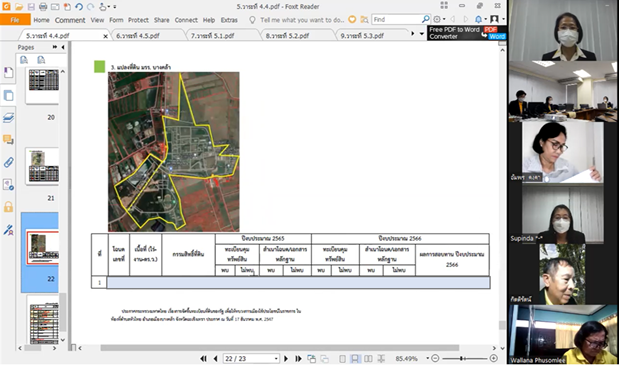This screenshot has width=619, height=365.
Task: Click the Save disk icon
Action: coord(31,7)
